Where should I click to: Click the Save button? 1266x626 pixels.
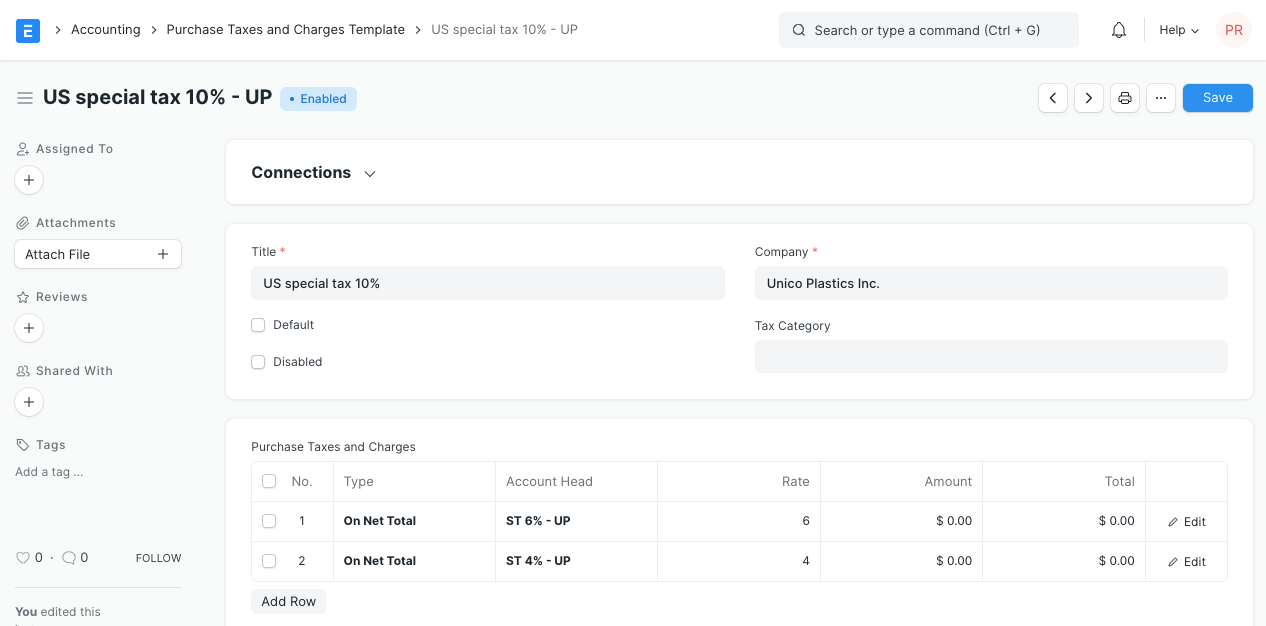tap(1217, 98)
